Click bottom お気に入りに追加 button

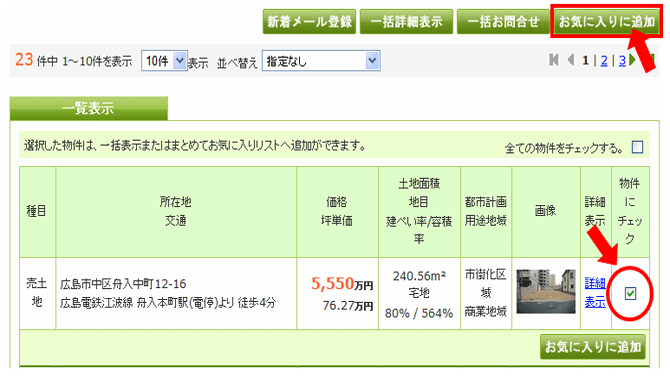pyautogui.click(x=593, y=346)
